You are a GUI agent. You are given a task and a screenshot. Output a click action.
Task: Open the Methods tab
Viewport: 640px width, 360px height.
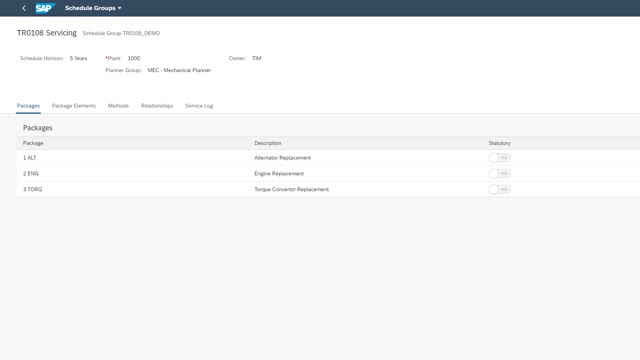[x=118, y=106]
